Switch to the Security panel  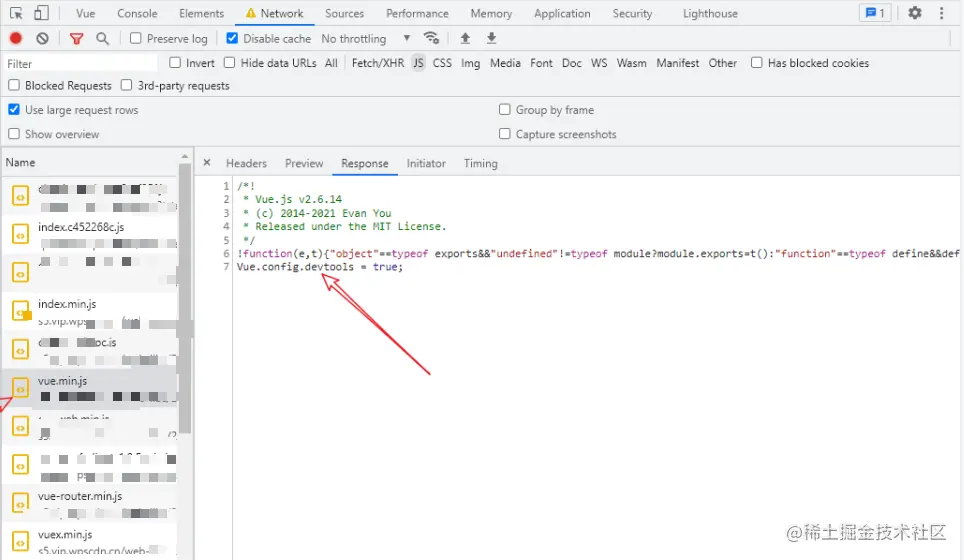click(x=632, y=14)
